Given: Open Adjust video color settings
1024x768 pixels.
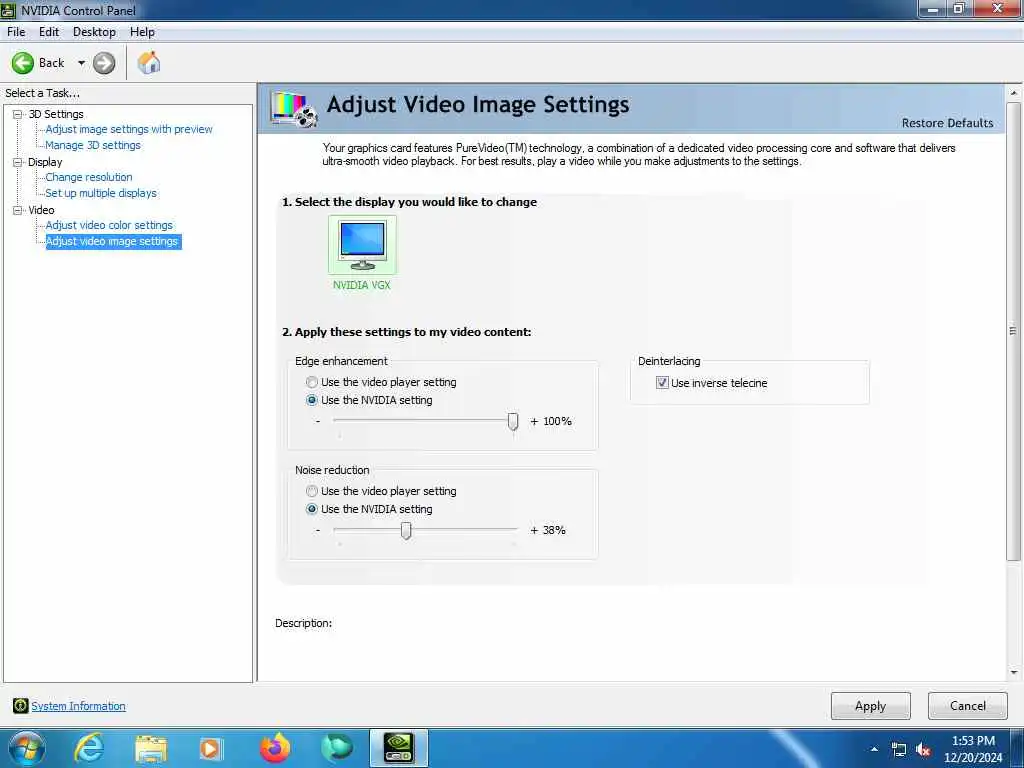Looking at the screenshot, I should [x=109, y=225].
